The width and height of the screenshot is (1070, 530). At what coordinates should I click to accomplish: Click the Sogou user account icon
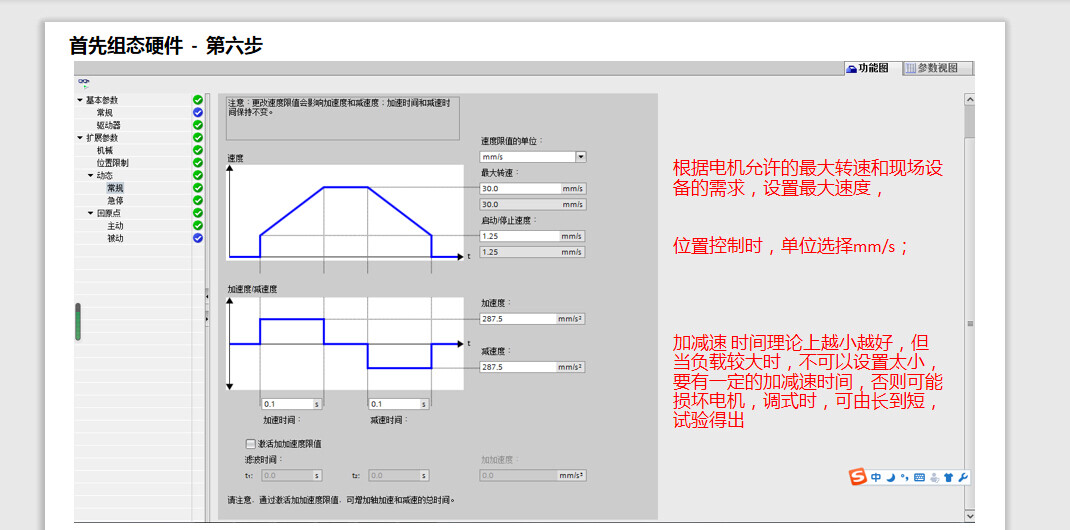(934, 477)
